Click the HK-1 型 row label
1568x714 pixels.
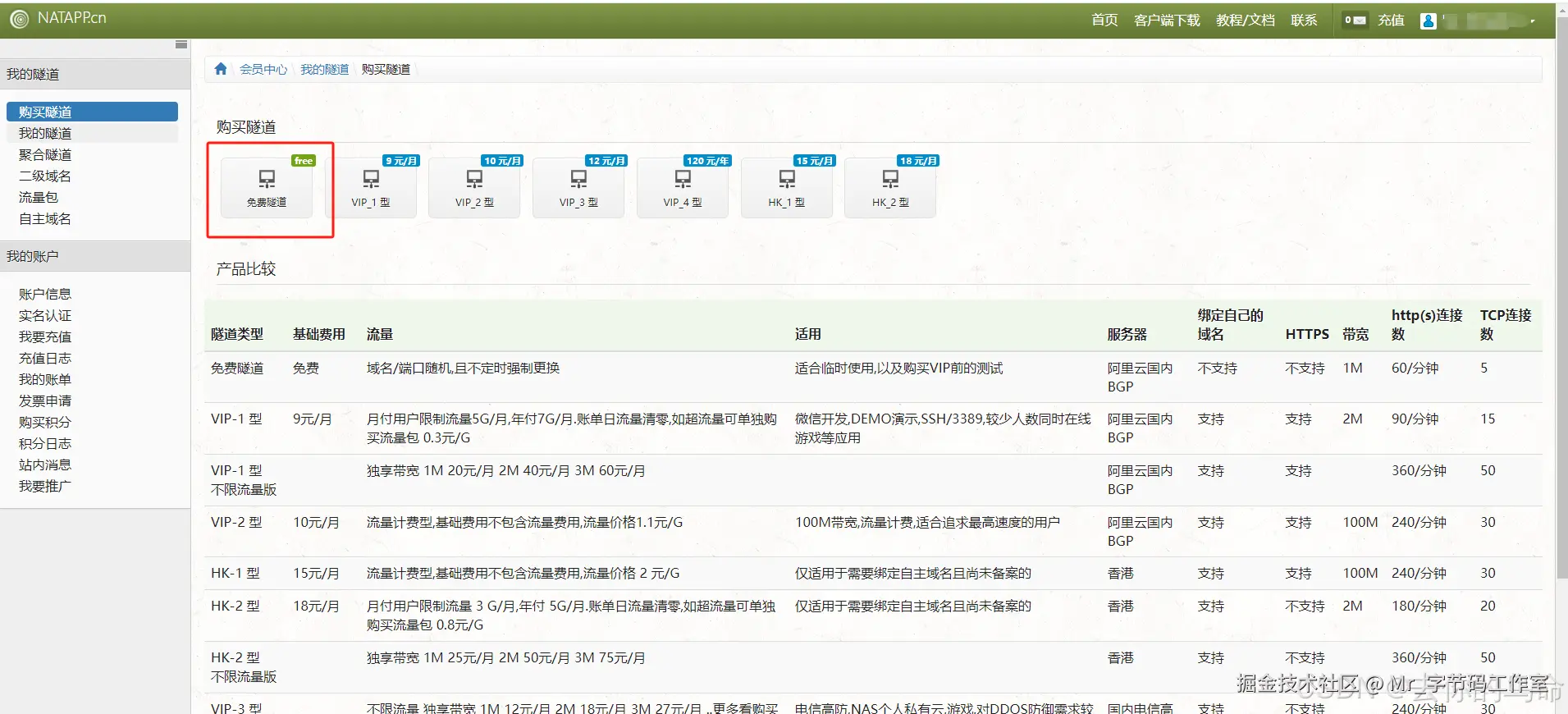pyautogui.click(x=235, y=573)
